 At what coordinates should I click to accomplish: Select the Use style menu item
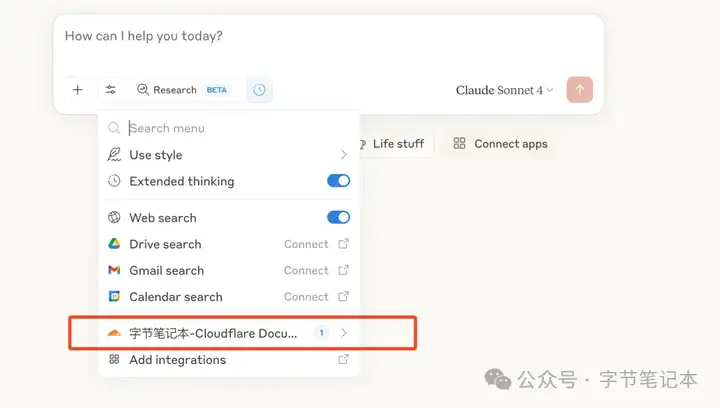(x=229, y=155)
